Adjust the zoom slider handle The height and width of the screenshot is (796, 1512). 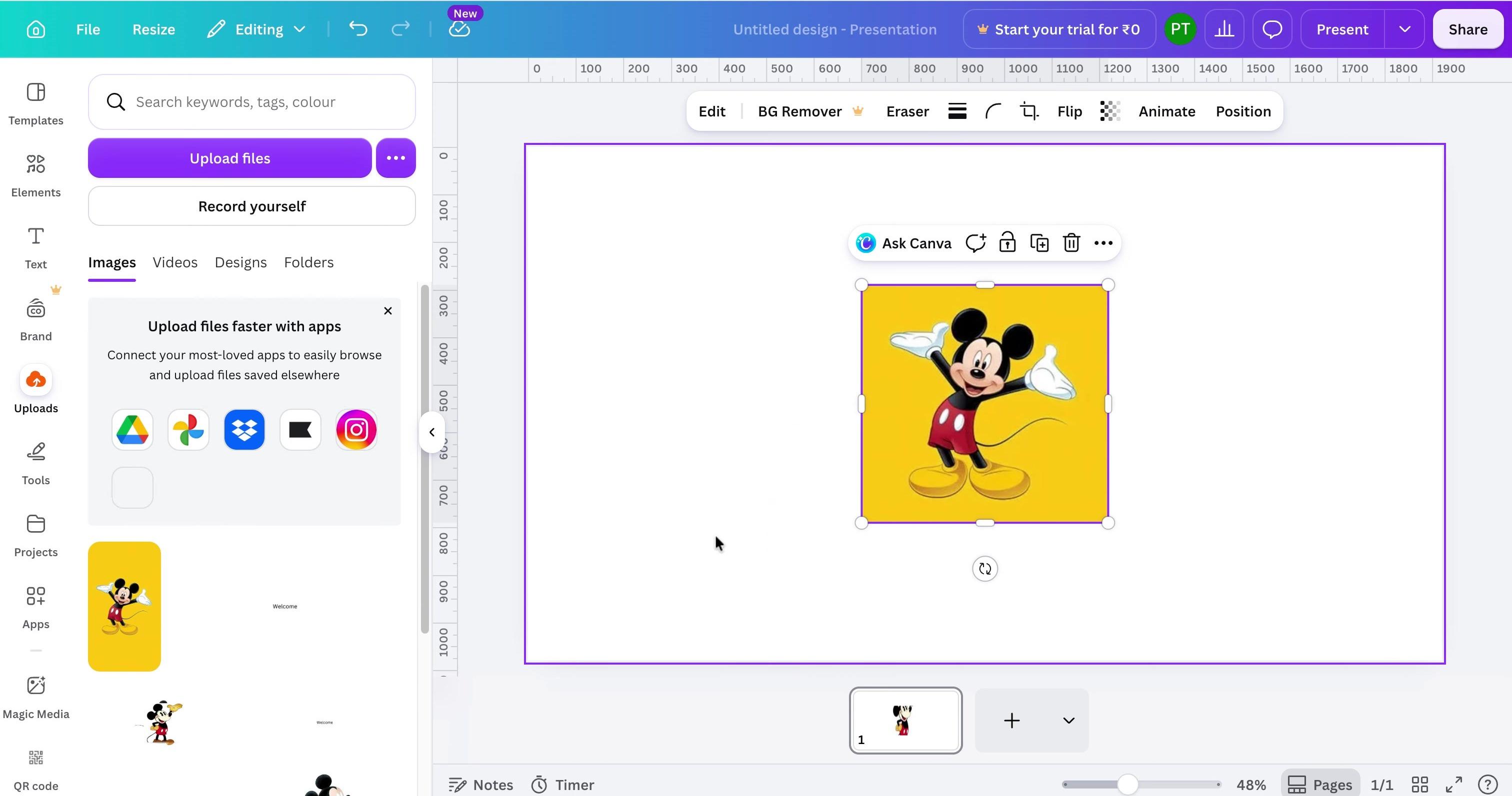click(x=1127, y=785)
